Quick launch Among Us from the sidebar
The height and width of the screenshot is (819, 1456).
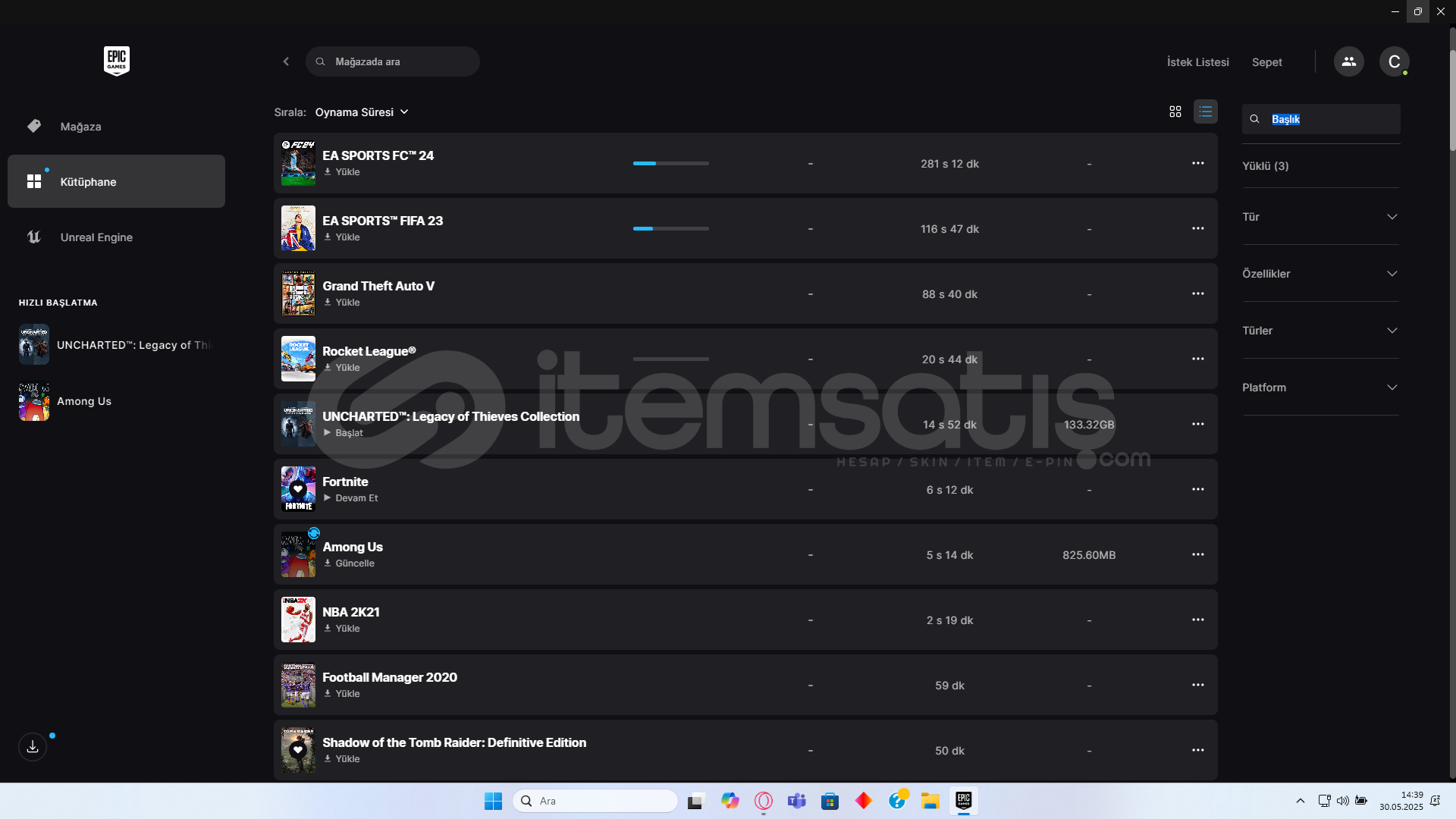[x=66, y=401]
